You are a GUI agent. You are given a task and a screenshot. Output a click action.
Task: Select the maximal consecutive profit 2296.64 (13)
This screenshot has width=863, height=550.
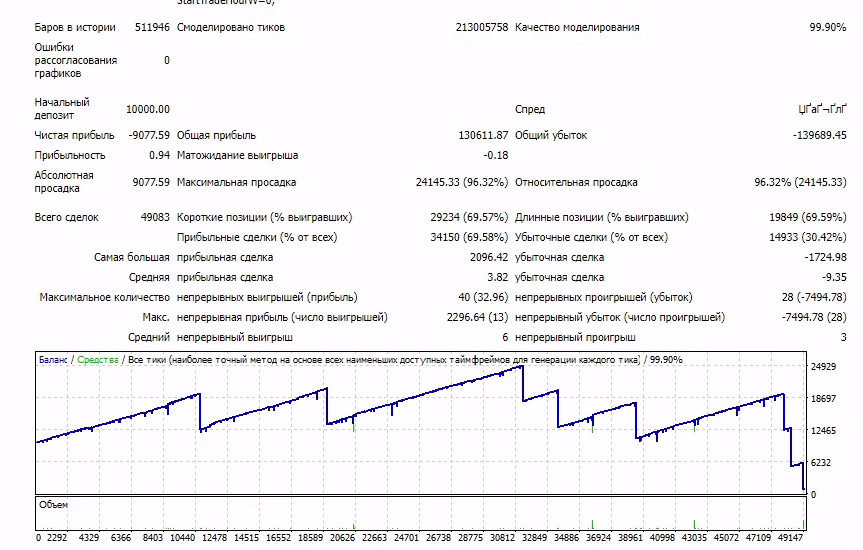point(477,317)
